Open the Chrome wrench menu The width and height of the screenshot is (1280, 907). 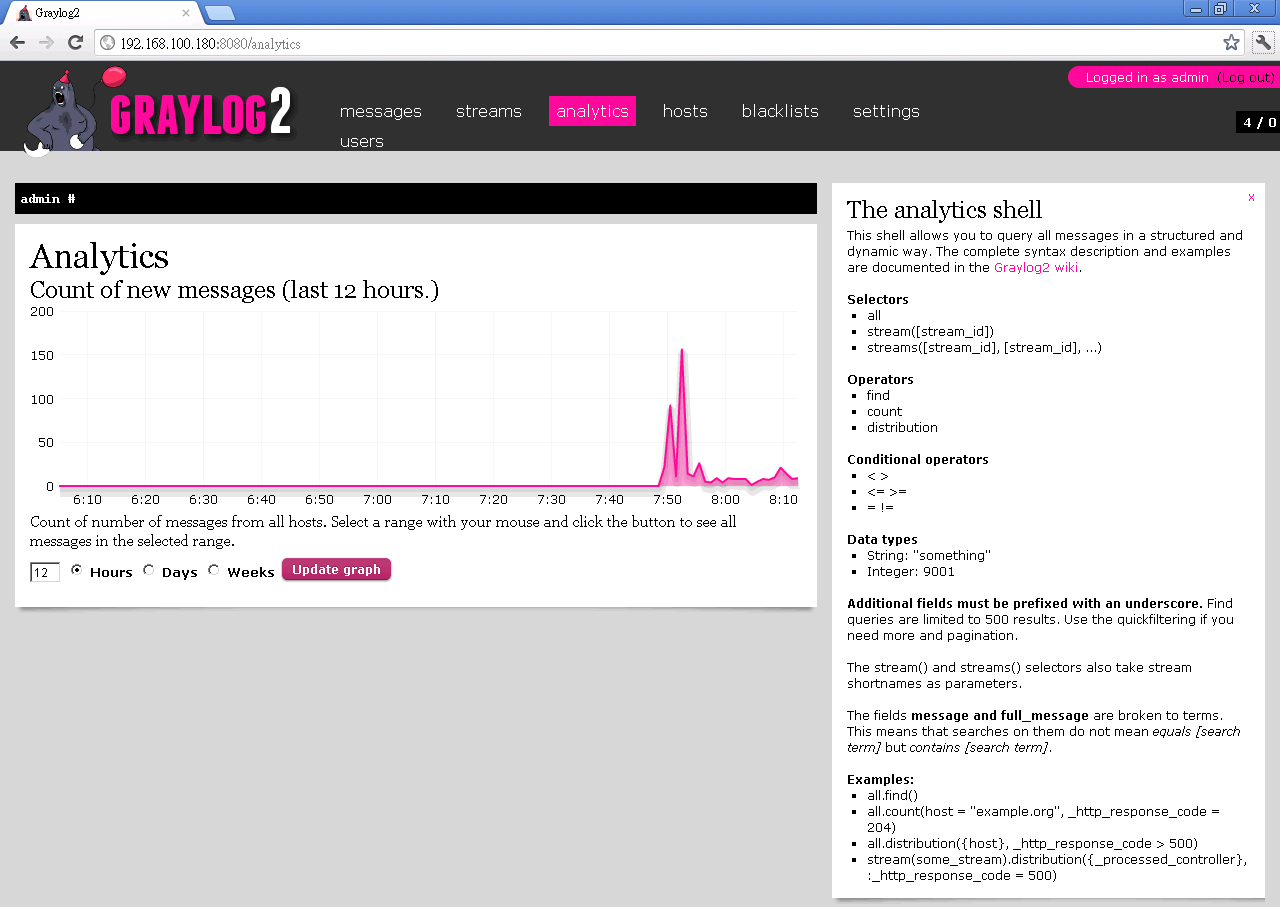(x=1263, y=43)
